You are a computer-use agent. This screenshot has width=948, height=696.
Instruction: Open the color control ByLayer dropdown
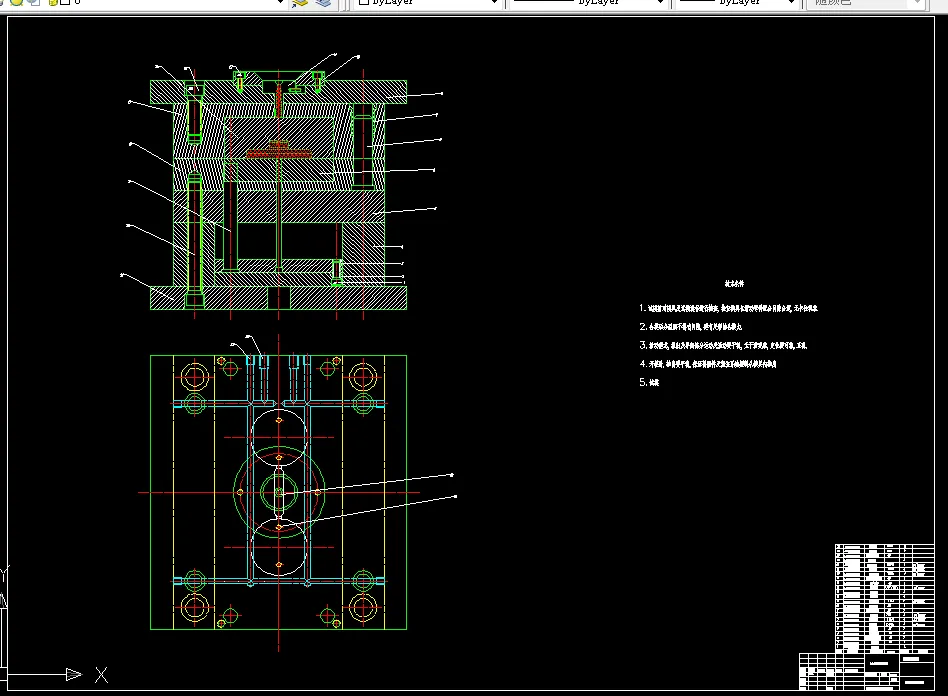428,2
